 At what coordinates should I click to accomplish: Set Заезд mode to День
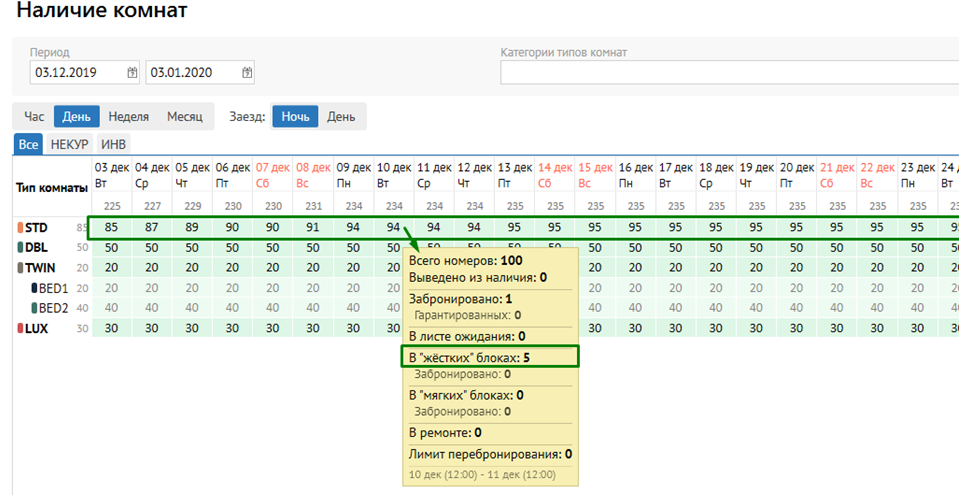pos(341,116)
